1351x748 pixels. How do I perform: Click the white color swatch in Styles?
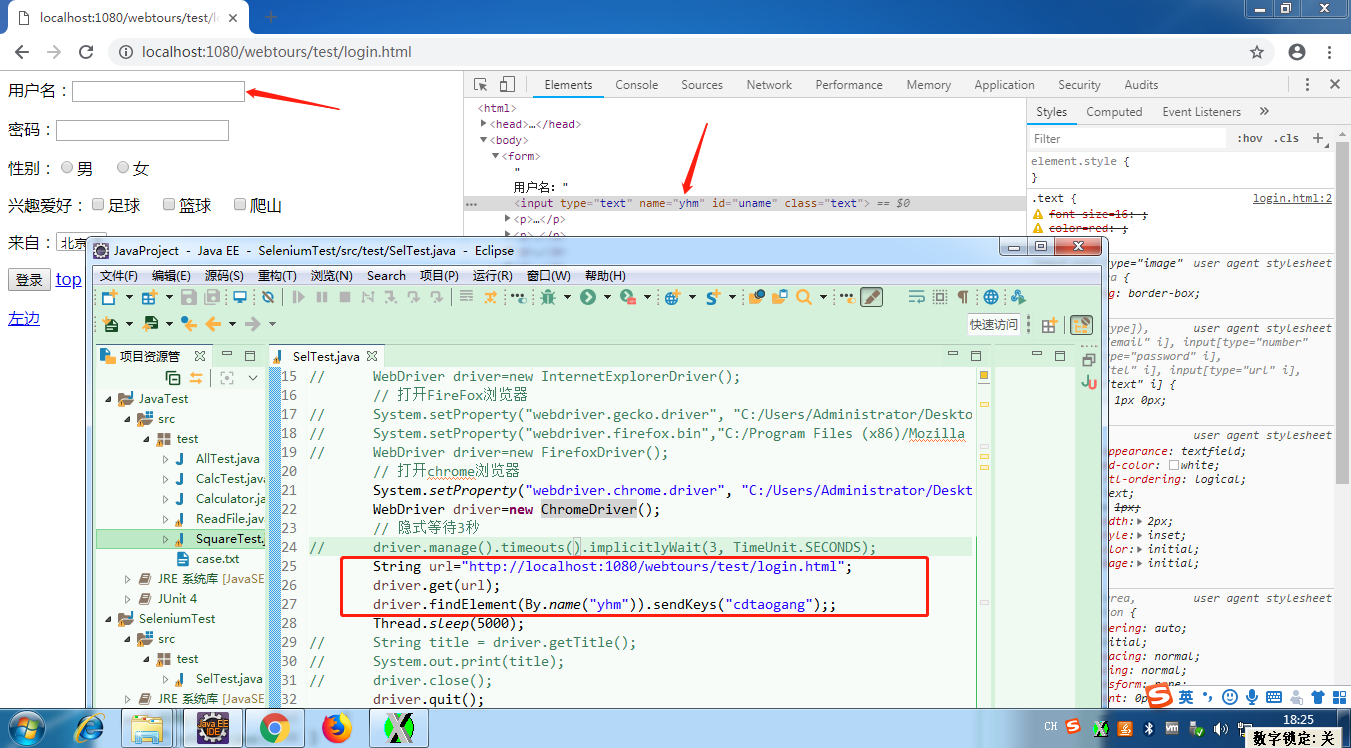[x=1174, y=465]
